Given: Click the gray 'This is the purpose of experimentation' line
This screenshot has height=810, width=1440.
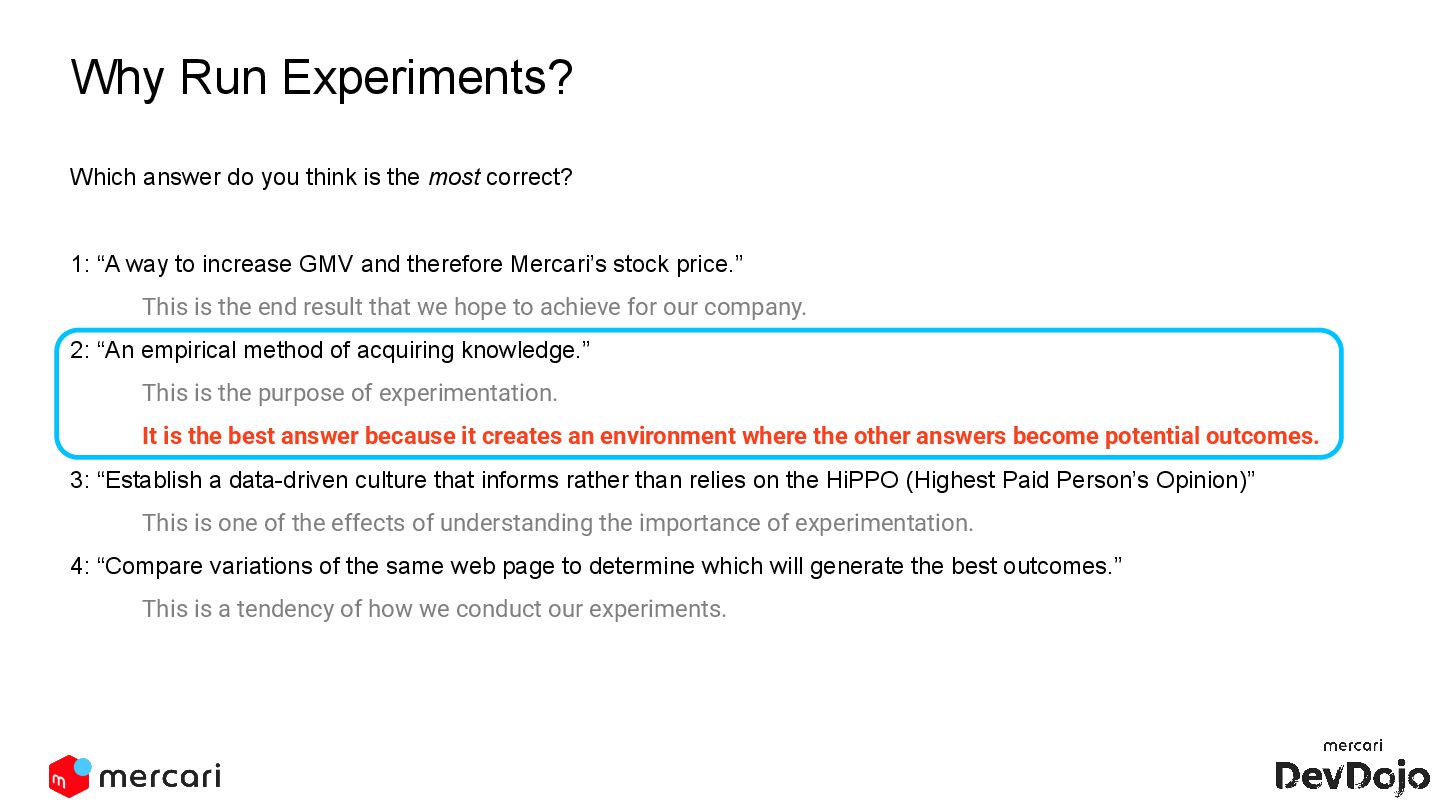Looking at the screenshot, I should coord(350,393).
